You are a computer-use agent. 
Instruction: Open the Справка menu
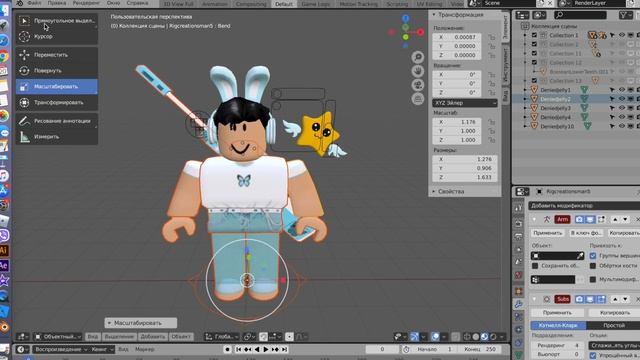pyautogui.click(x=137, y=3)
